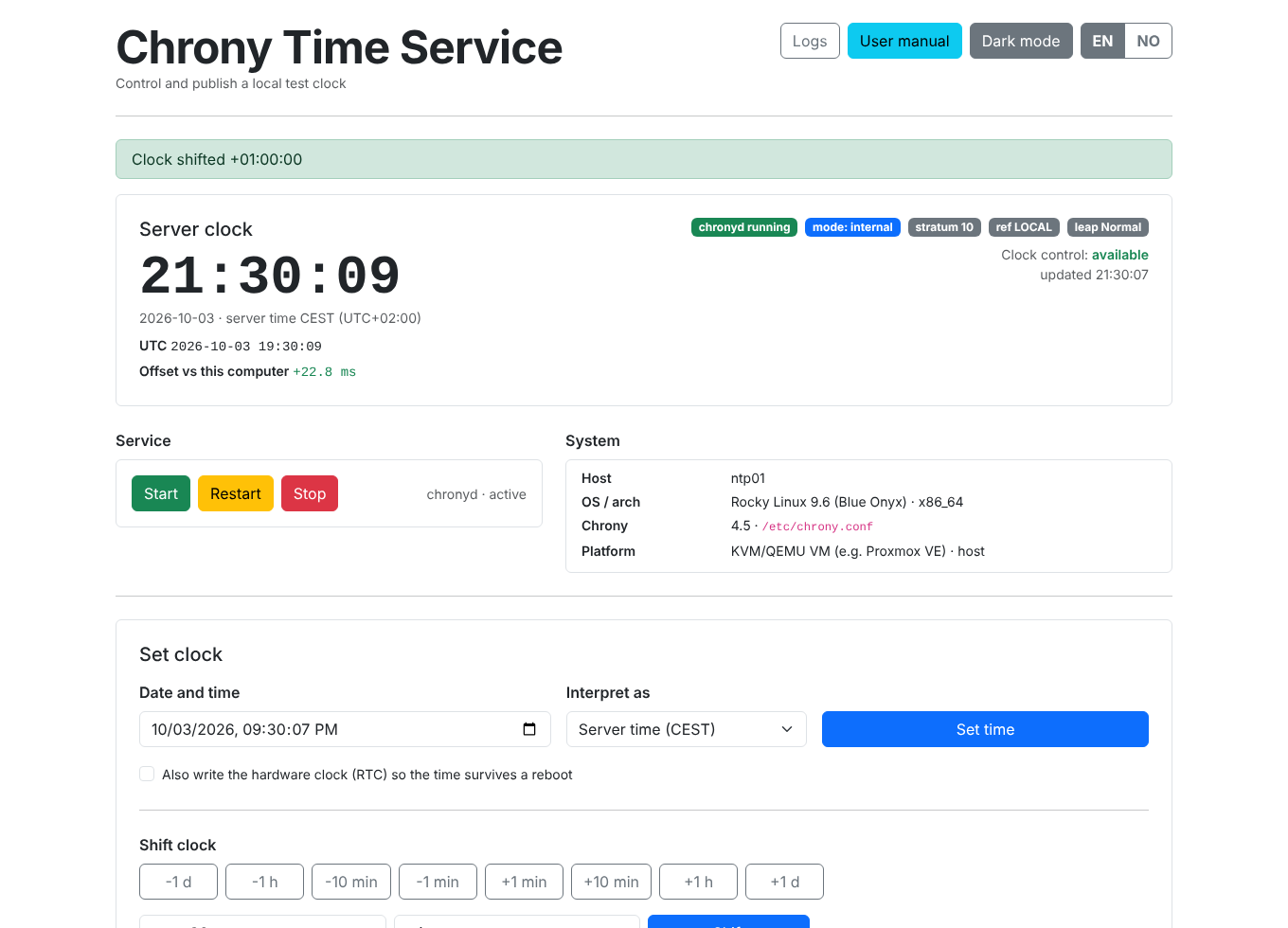Image resolution: width=1288 pixels, height=928 pixels.
Task: Click the chronyd · active status text
Action: coord(476,494)
